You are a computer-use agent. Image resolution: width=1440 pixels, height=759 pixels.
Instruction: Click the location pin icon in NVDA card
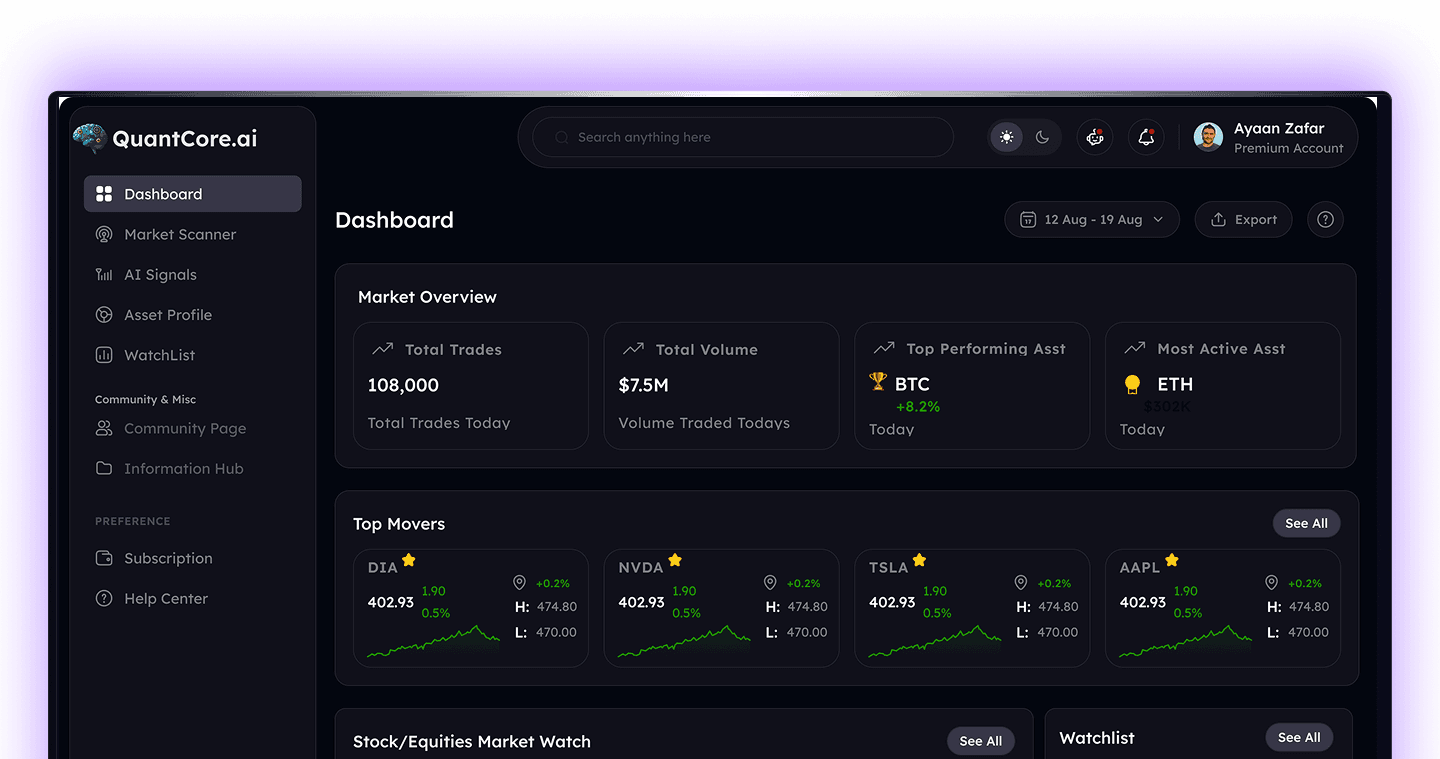click(x=770, y=583)
